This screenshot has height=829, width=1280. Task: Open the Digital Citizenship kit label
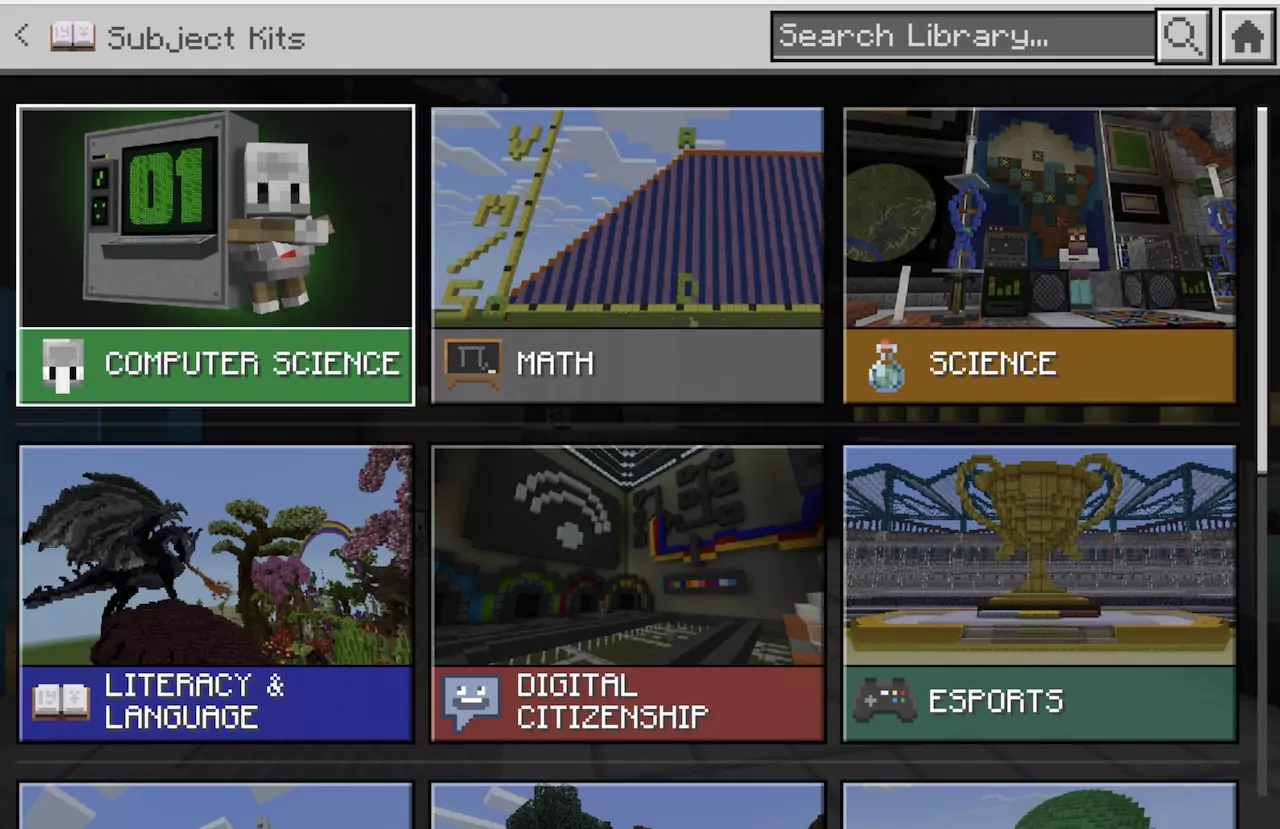pyautogui.click(x=612, y=701)
